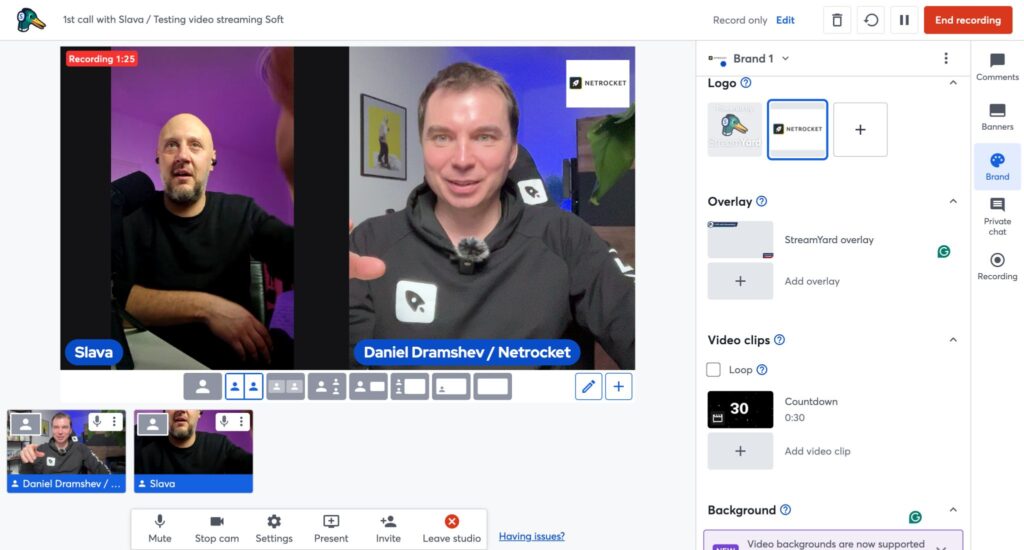1024x550 pixels.
Task: Select the news layout
Action: click(368, 387)
